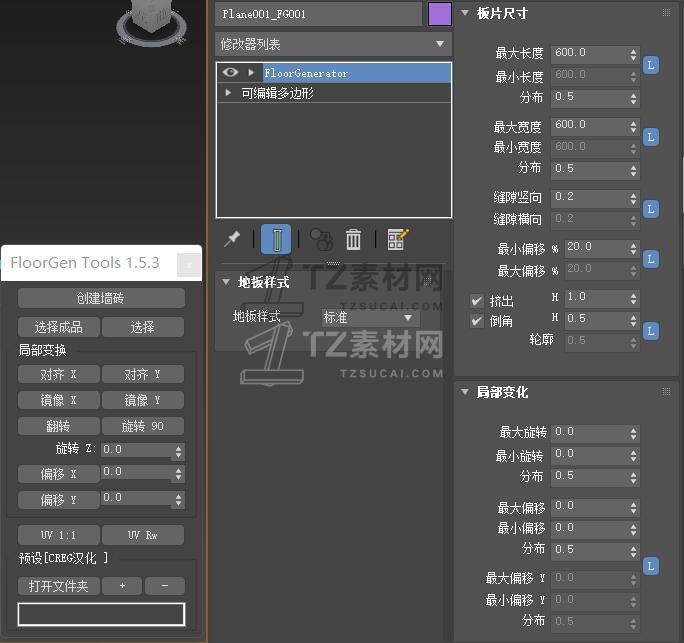Click the 创建墙砖 button
The width and height of the screenshot is (684, 643).
coord(101,298)
